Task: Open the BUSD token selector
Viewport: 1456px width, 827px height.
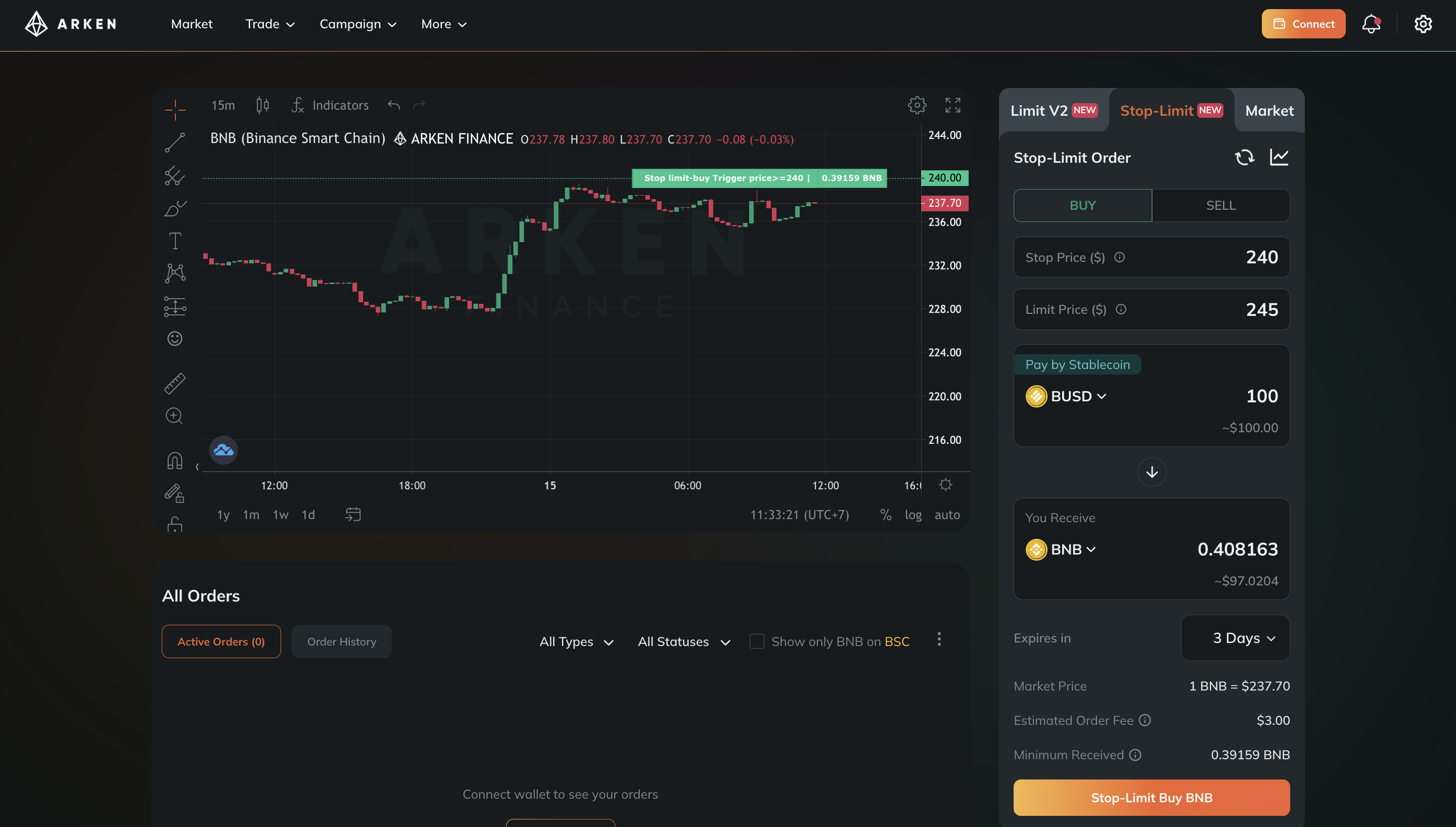Action: [x=1066, y=396]
